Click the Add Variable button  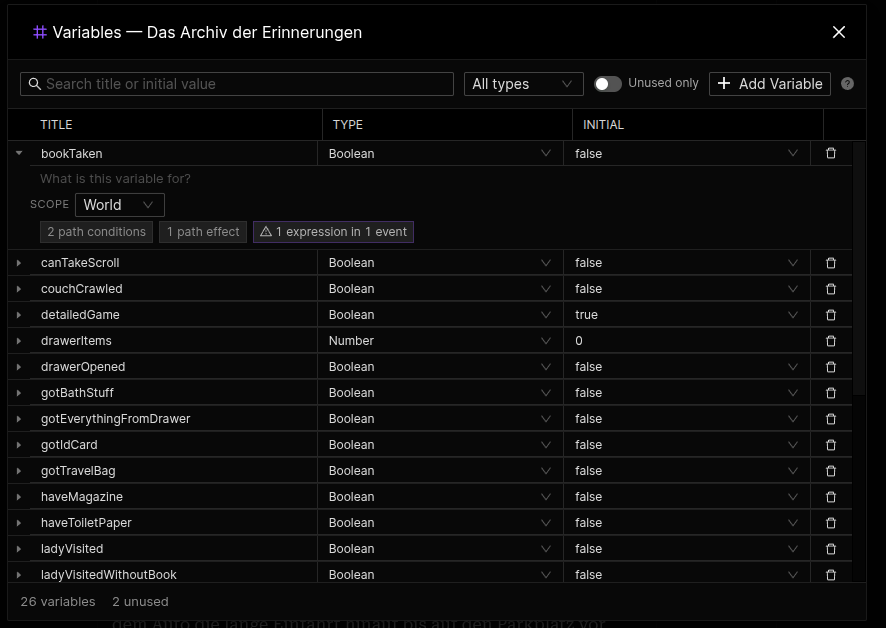click(x=770, y=84)
